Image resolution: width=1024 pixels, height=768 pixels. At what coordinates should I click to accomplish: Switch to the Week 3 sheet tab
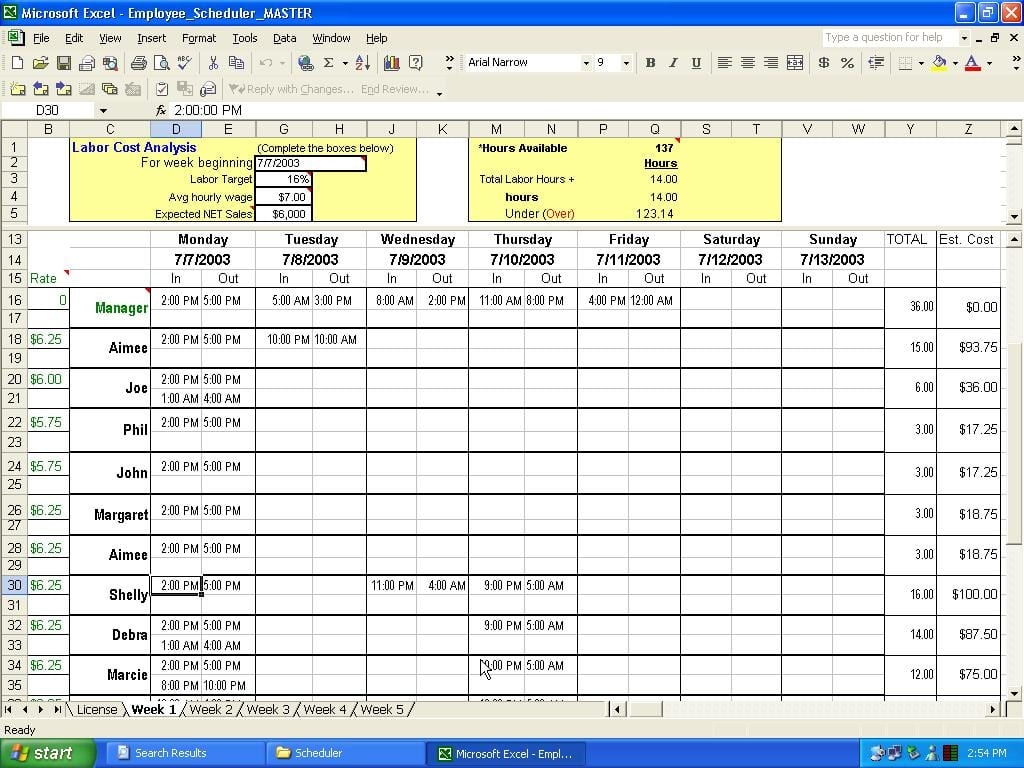[x=267, y=709]
